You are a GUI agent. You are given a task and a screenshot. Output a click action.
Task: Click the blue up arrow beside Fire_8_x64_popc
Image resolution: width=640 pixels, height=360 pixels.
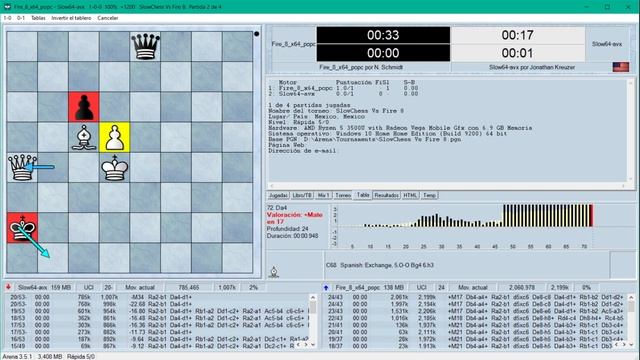pyautogui.click(x=326, y=287)
